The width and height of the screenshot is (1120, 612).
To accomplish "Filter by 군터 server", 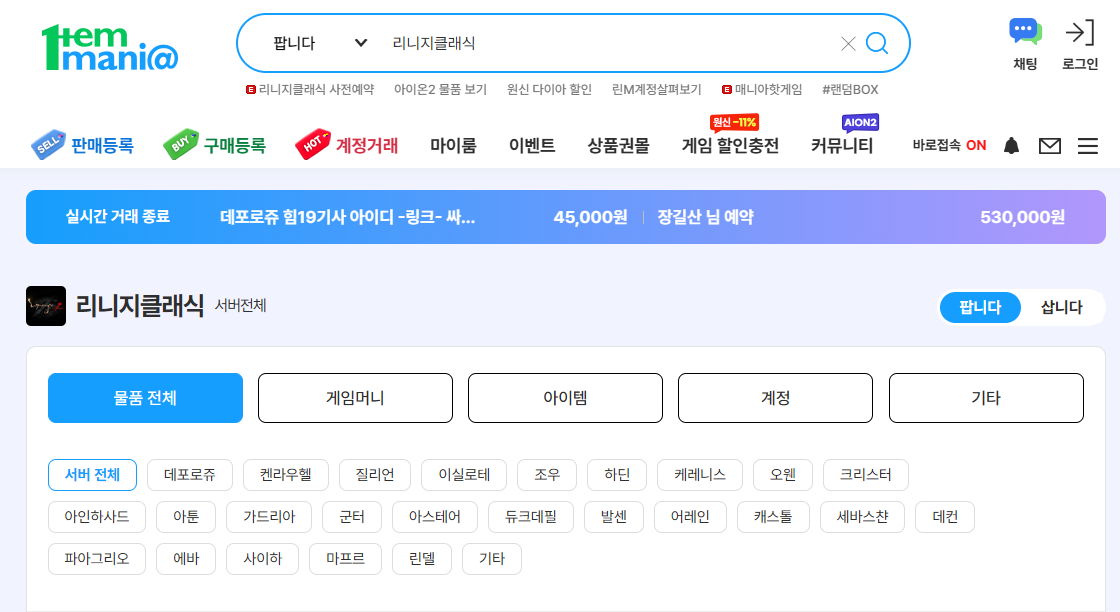I will click(x=351, y=517).
